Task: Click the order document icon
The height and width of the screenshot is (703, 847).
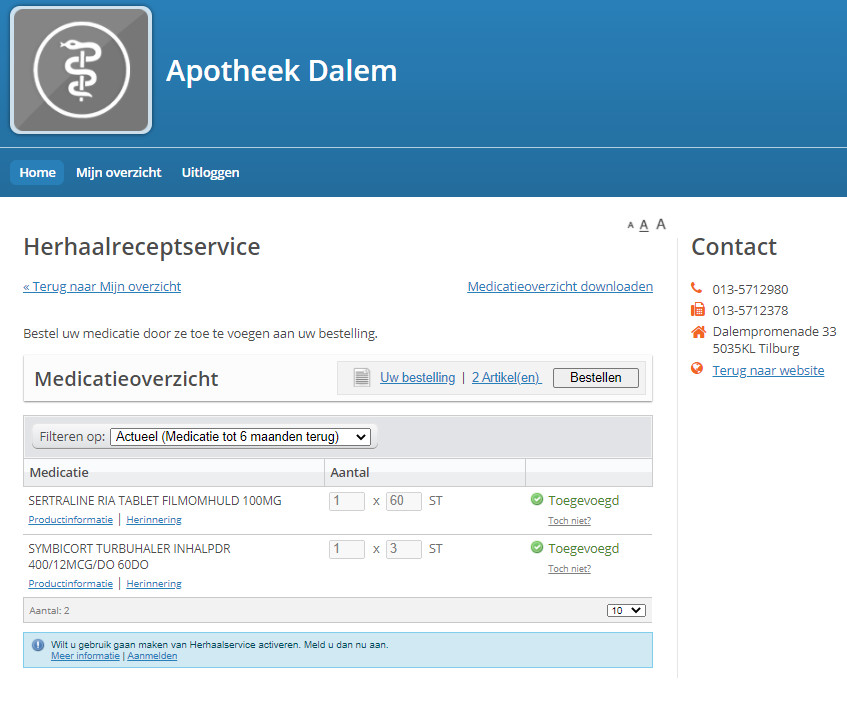Action: tap(361, 377)
